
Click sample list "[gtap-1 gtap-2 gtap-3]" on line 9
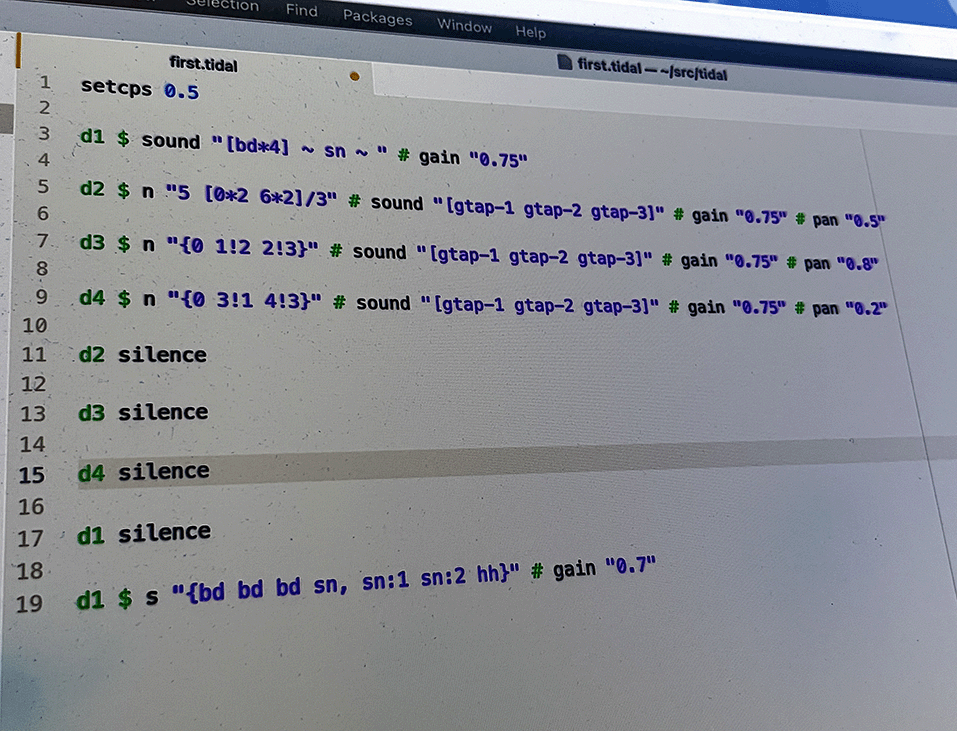point(540,304)
